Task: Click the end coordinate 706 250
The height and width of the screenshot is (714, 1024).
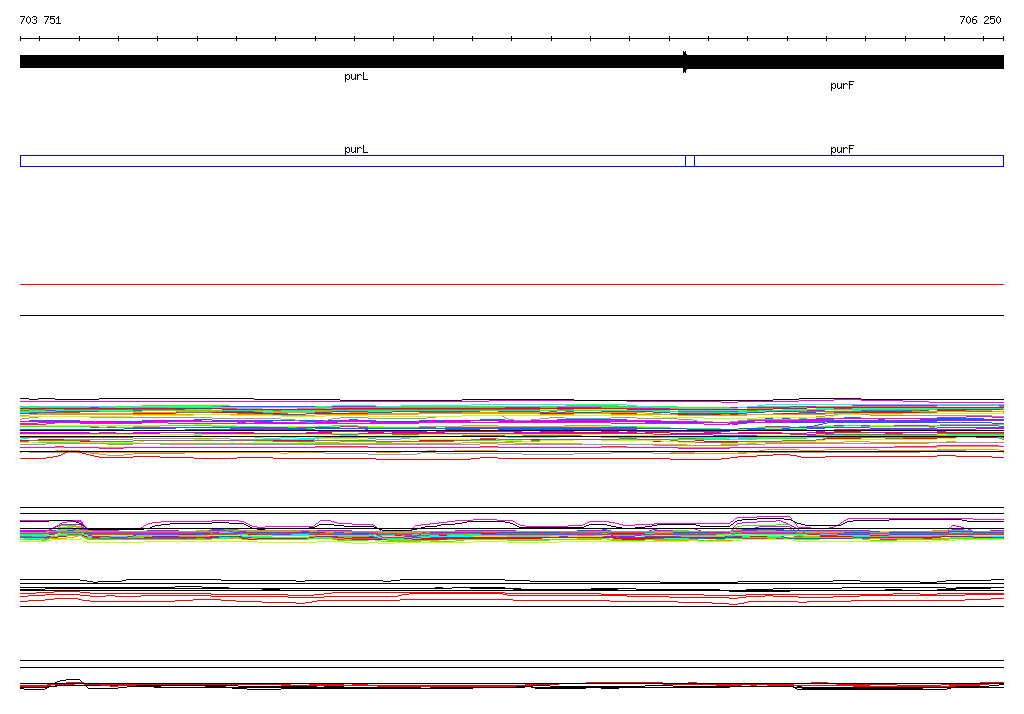Action: [980, 20]
